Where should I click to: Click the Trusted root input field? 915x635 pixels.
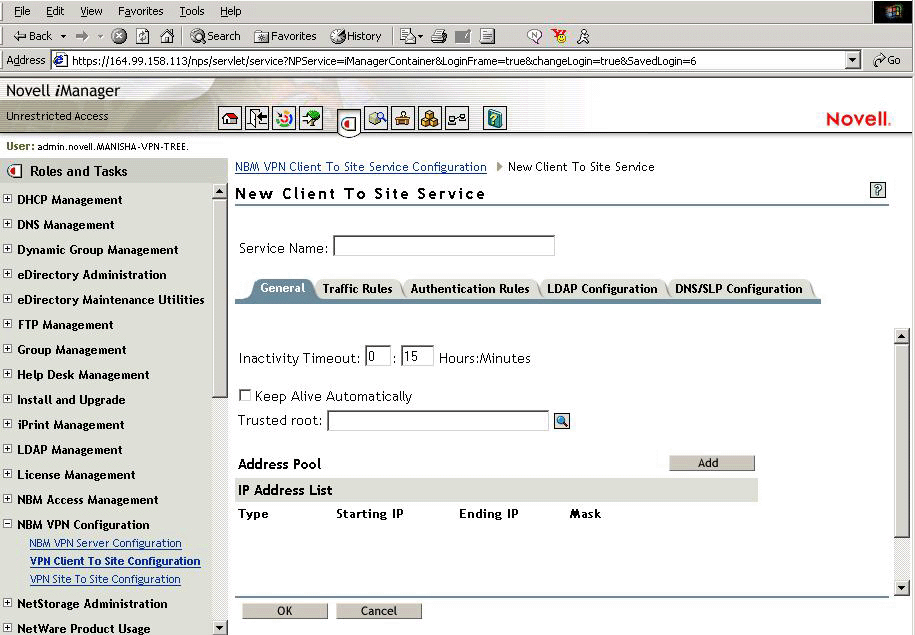(x=438, y=421)
